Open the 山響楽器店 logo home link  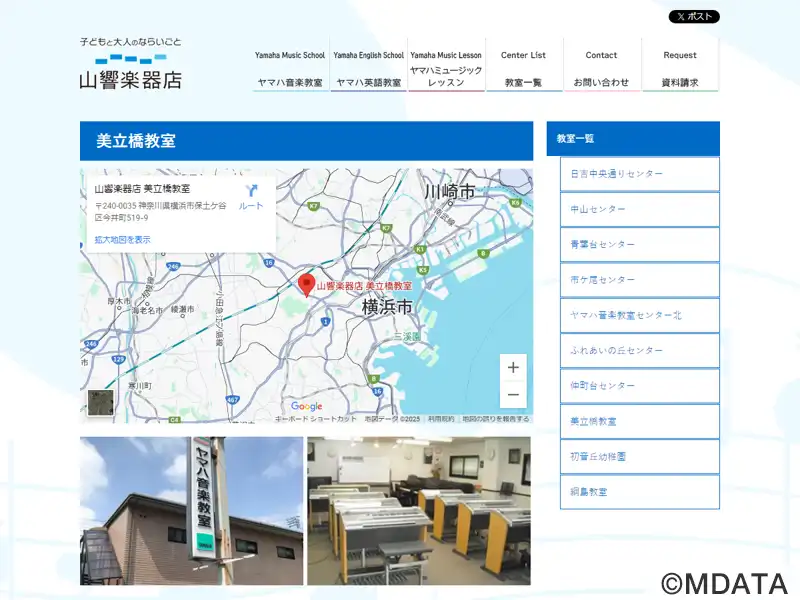131,64
